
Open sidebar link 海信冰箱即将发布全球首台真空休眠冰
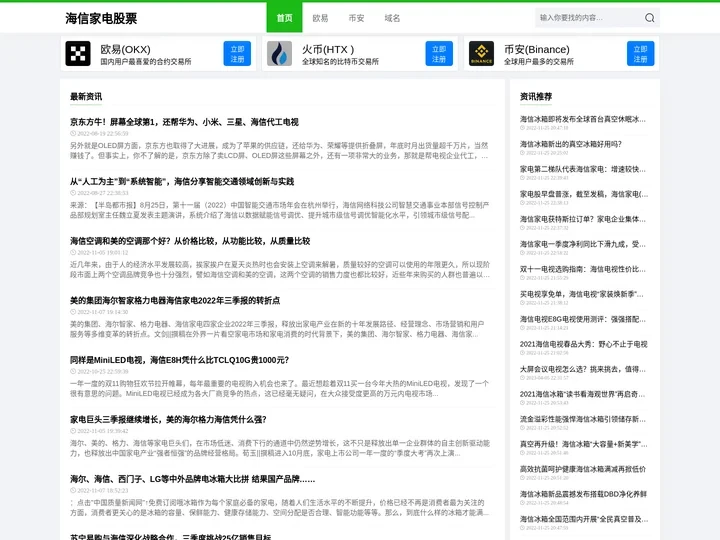point(583,119)
